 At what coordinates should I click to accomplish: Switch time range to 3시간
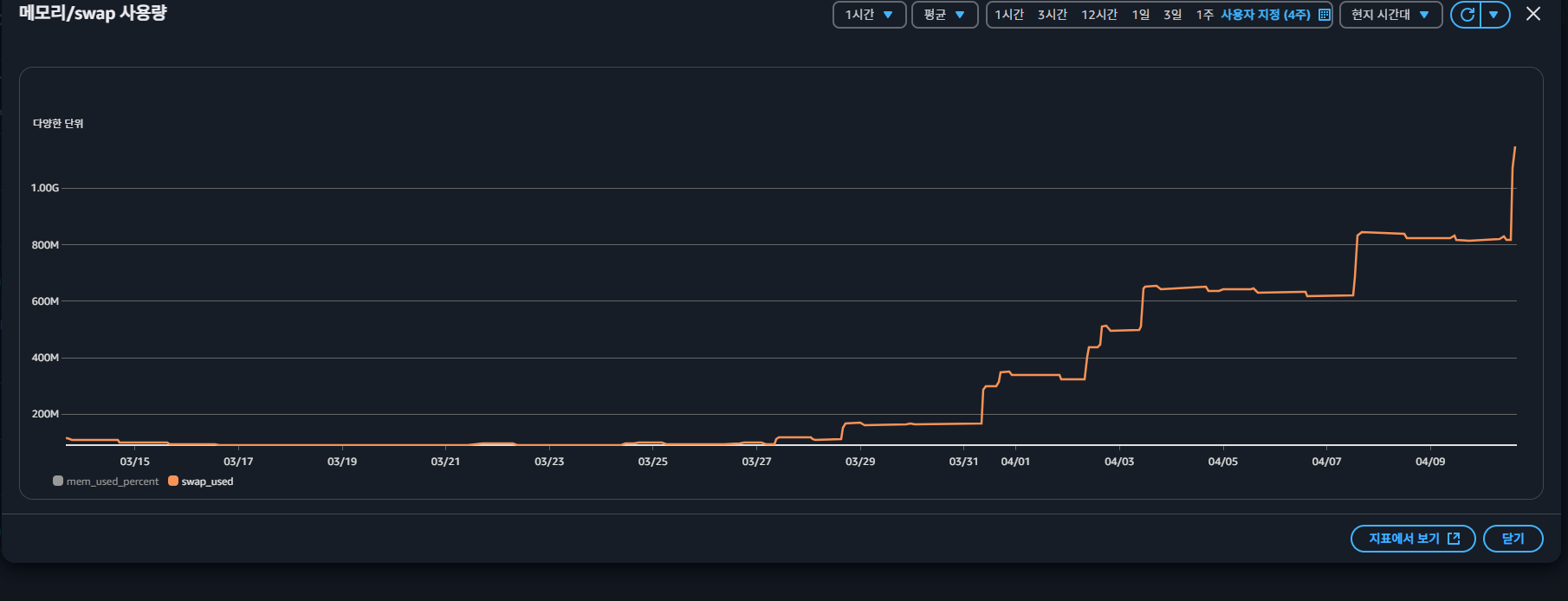[x=1052, y=15]
